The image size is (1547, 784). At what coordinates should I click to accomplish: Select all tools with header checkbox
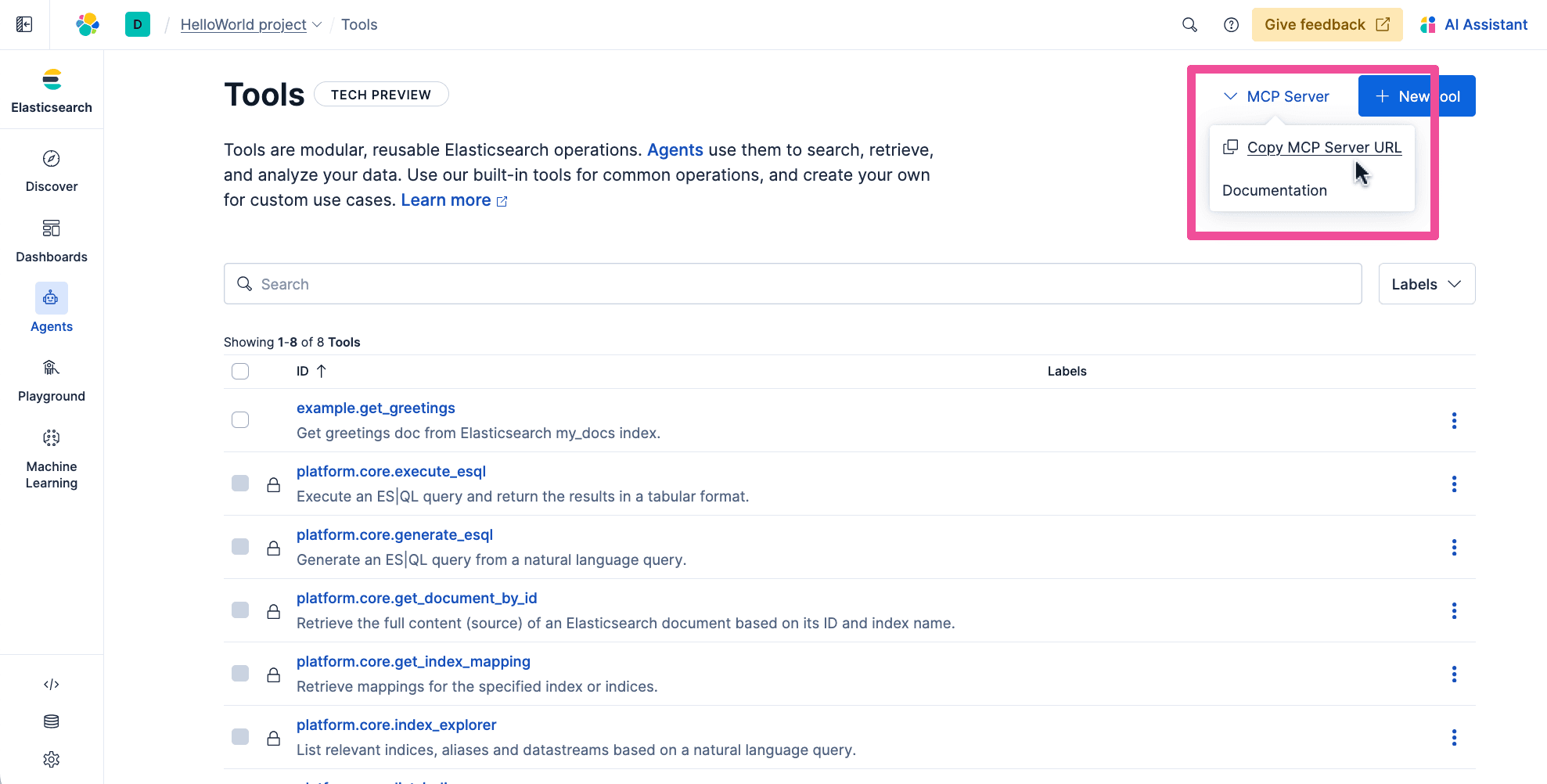[240, 372]
